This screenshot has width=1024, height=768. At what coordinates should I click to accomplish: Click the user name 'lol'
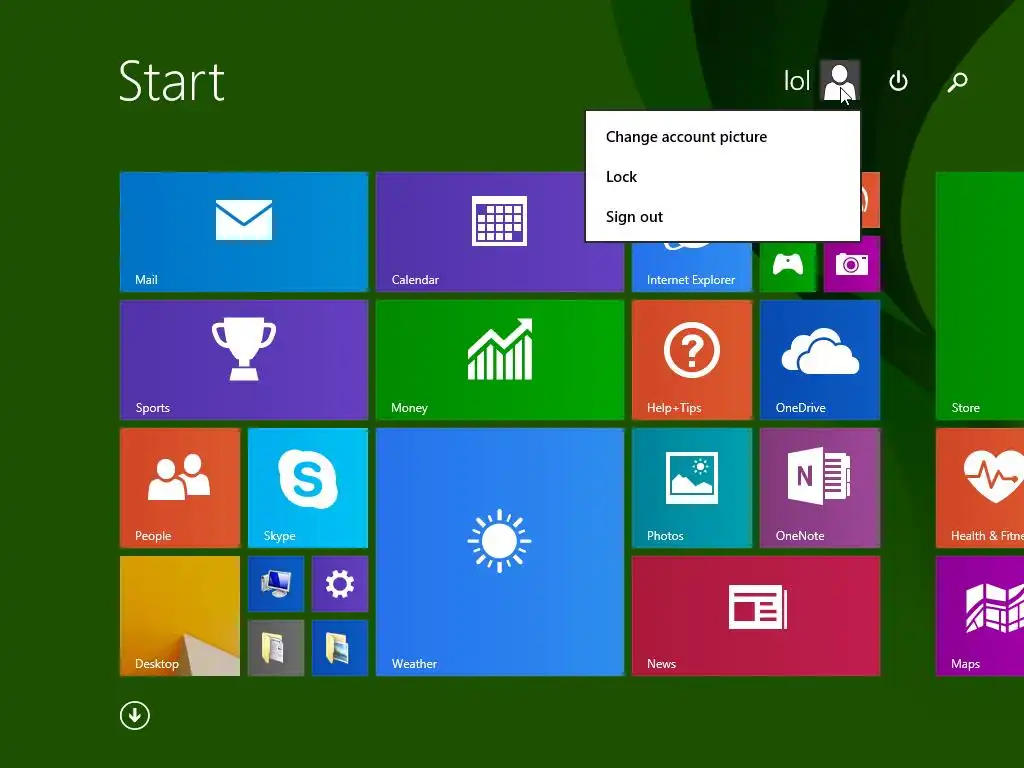click(x=797, y=81)
